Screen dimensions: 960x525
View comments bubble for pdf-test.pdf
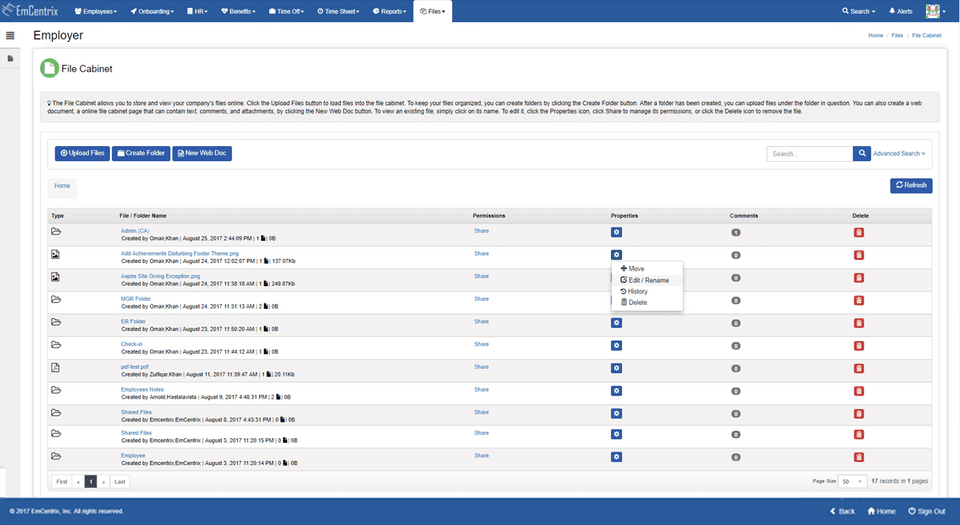[x=736, y=368]
